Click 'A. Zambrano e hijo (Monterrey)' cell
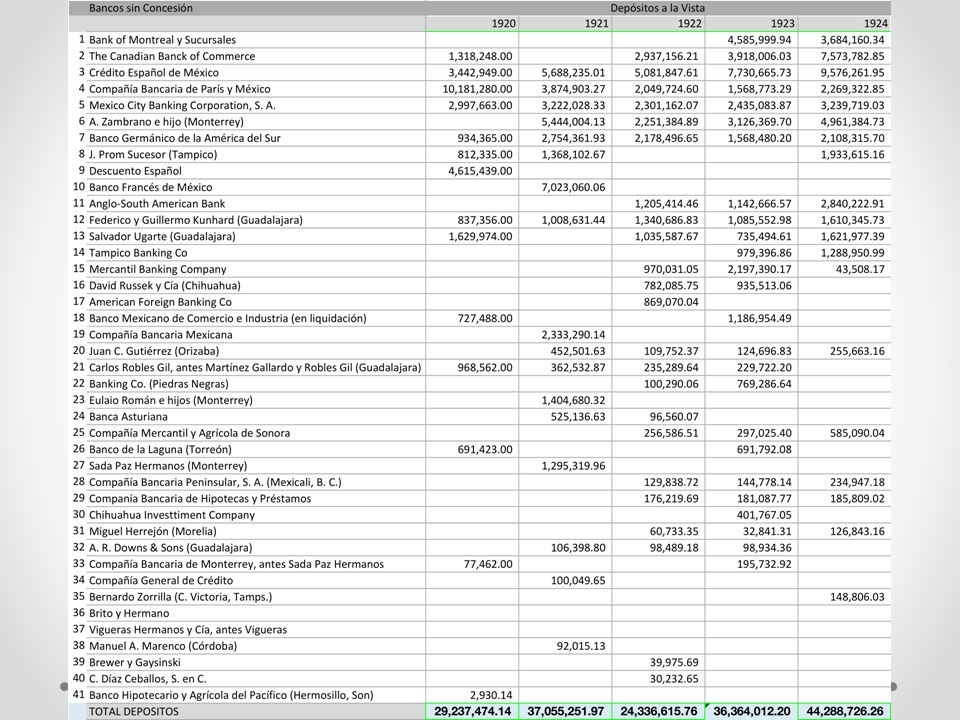Screen dimensions: 960x720 256,122
